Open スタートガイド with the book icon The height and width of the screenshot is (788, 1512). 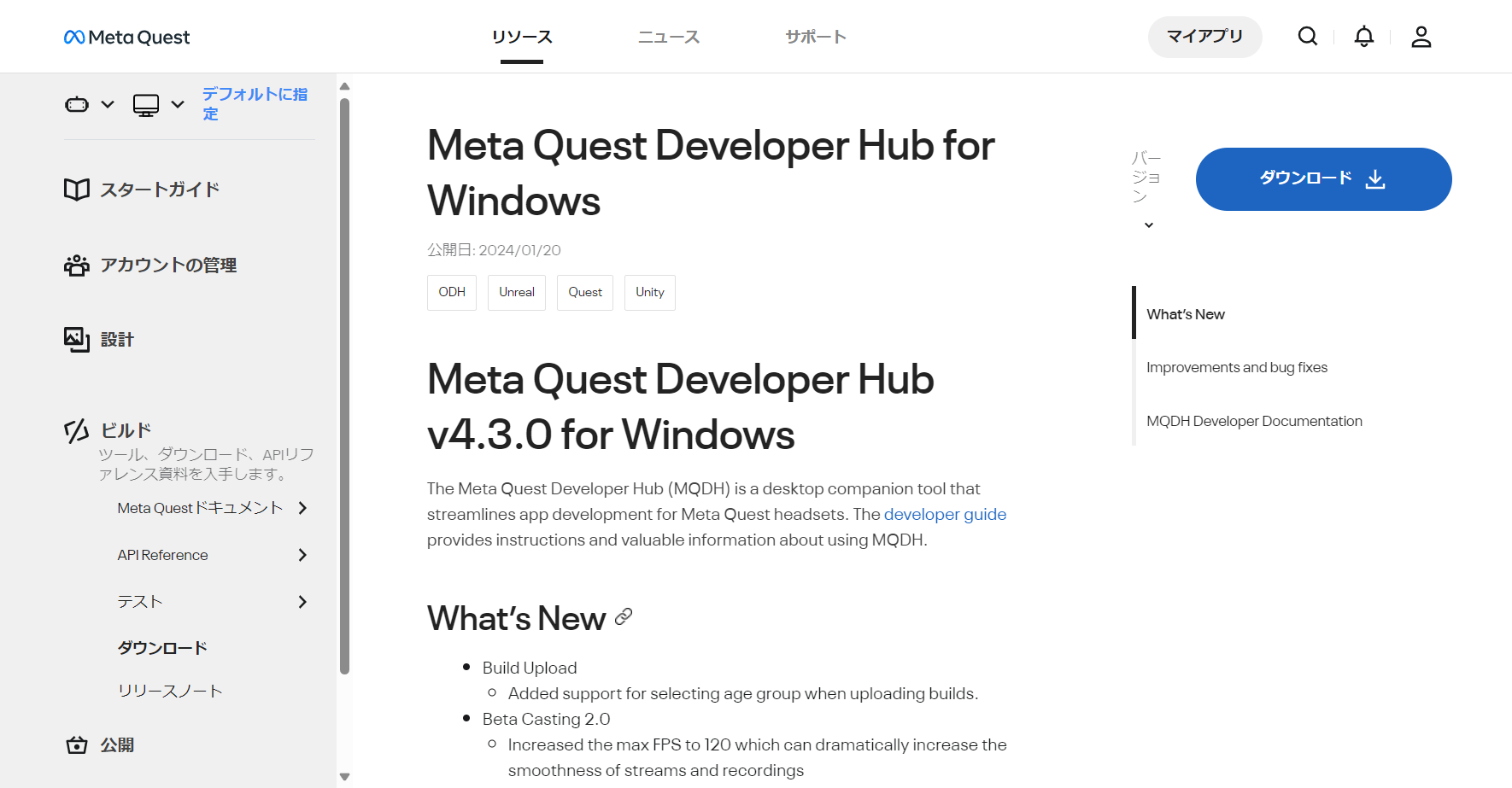point(142,190)
